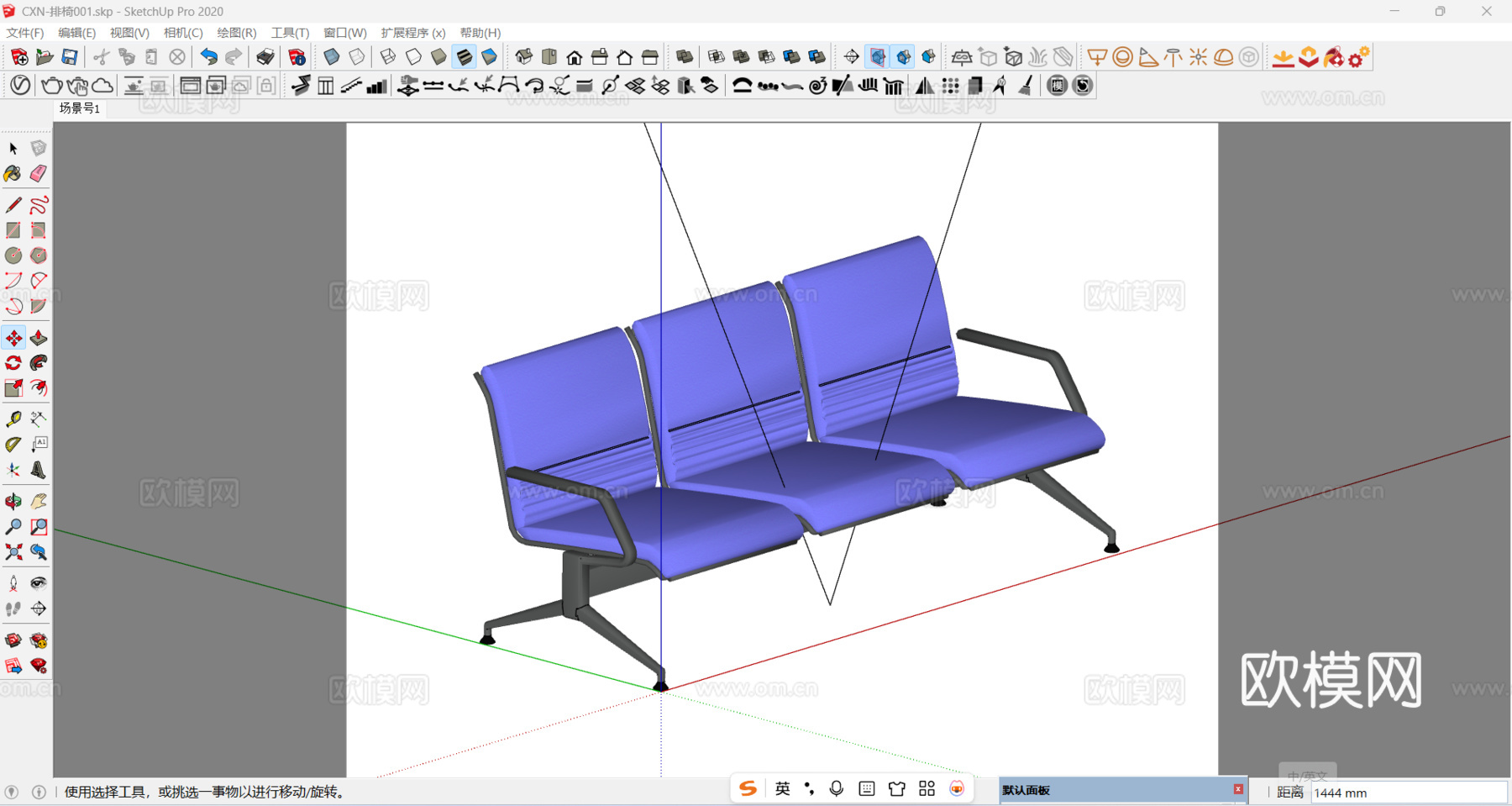The height and width of the screenshot is (806, 1512).
Task: Close the 默认面板 tray panel
Action: tap(1237, 789)
